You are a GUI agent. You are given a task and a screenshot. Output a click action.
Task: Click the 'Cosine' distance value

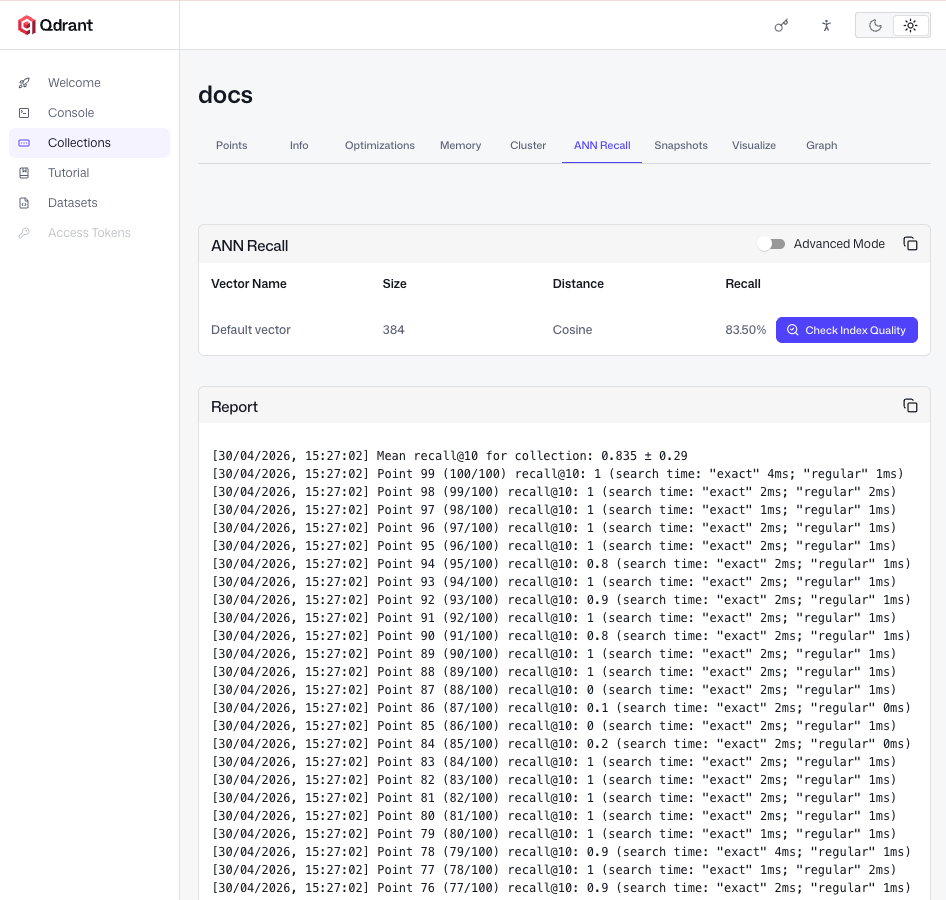tap(572, 330)
